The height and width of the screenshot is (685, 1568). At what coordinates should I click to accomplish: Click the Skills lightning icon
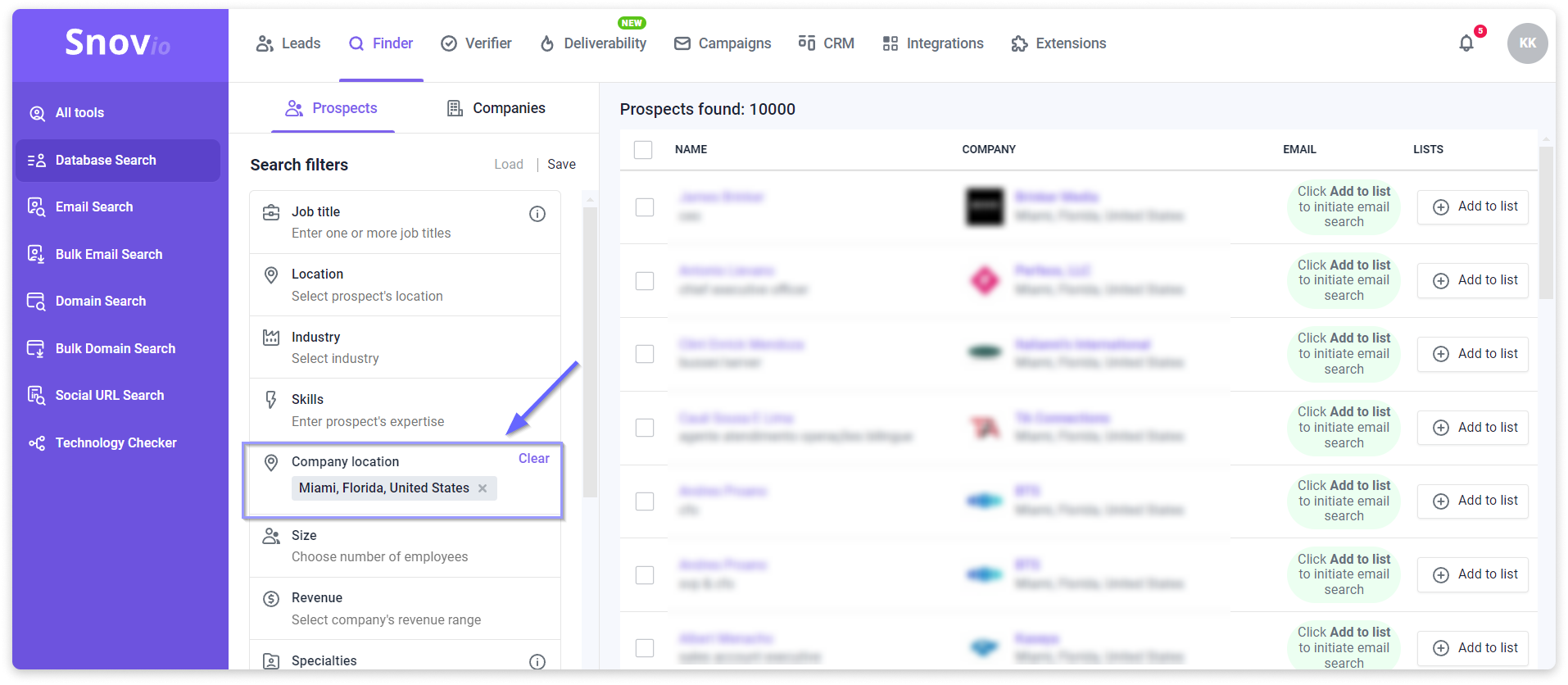pyautogui.click(x=271, y=400)
